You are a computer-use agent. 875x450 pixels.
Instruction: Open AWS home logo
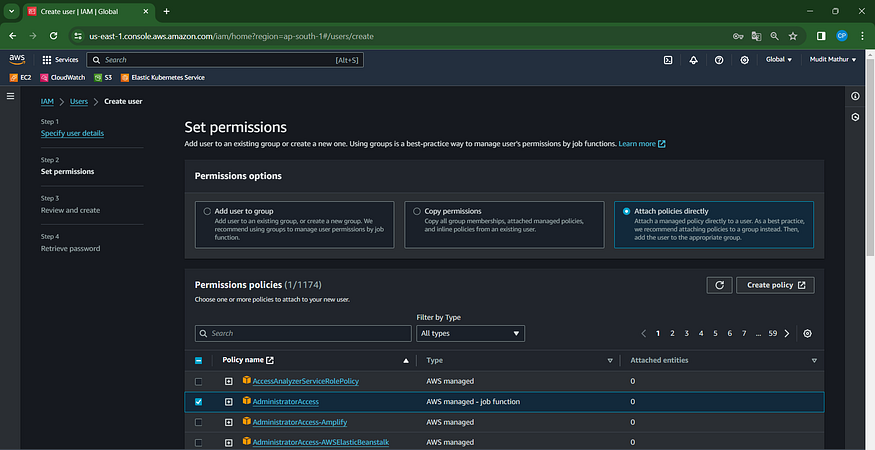tap(17, 60)
